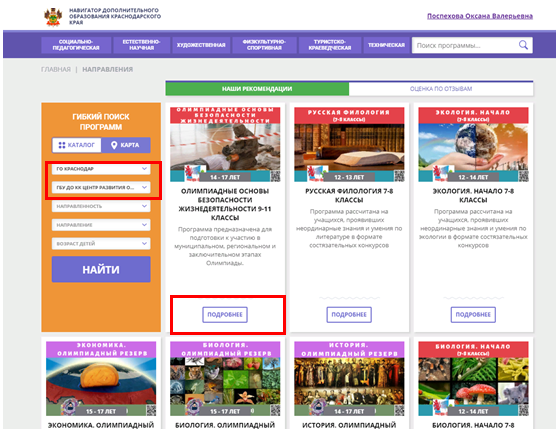Select the Оценка по отзывам tab

click(x=441, y=89)
